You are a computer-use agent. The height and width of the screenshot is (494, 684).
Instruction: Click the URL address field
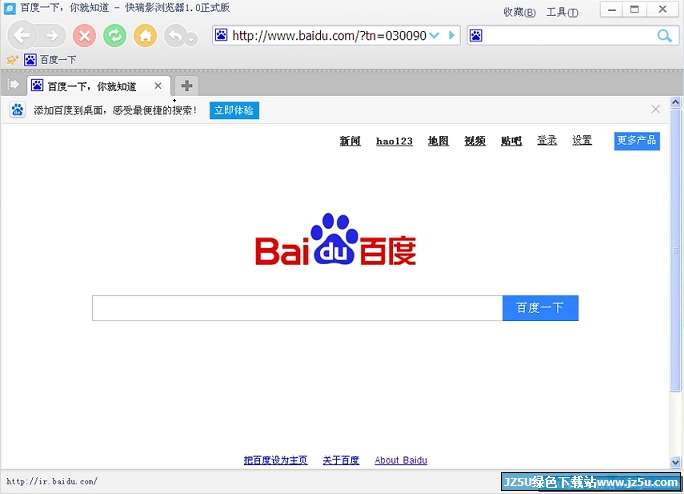329,35
